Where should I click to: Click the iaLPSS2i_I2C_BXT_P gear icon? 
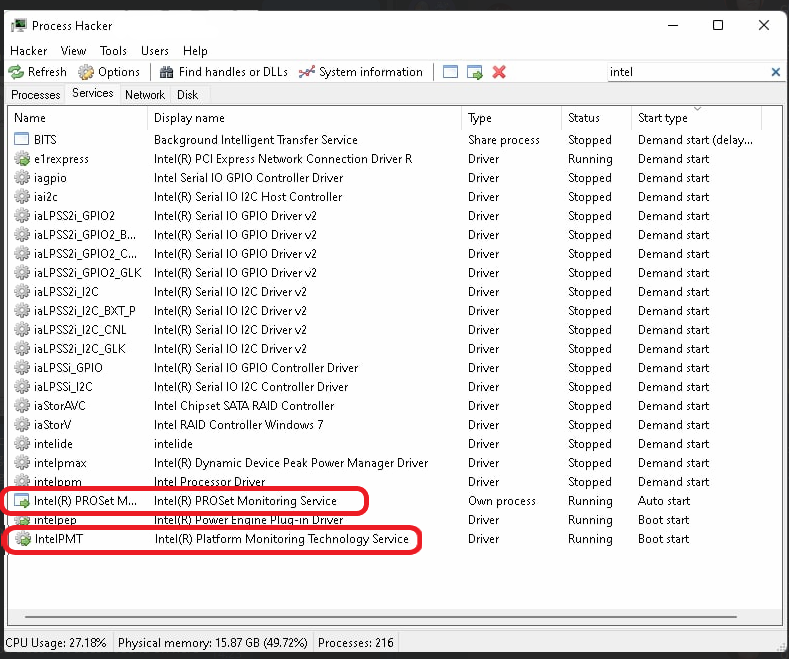[22, 311]
